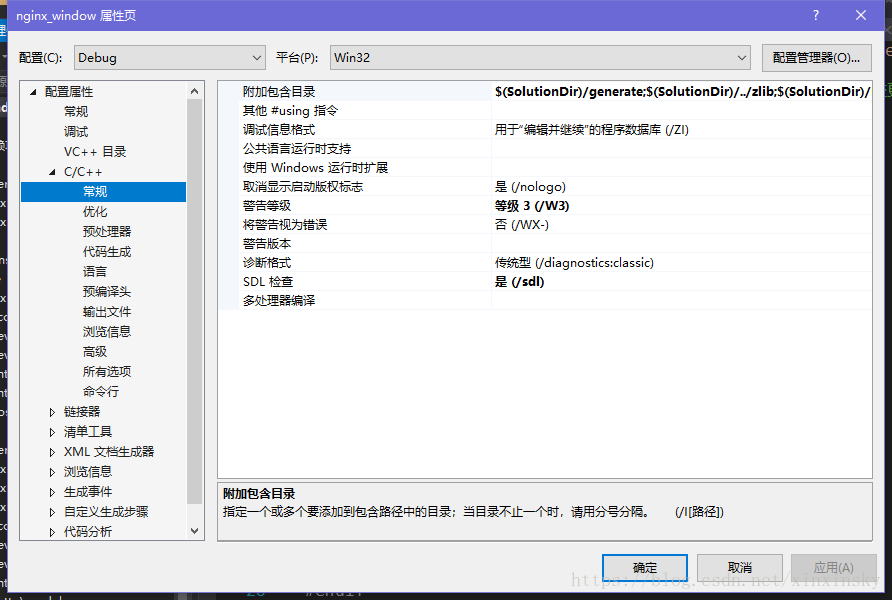The height and width of the screenshot is (600, 892).
Task: Click the 传统型 (/diagnostics:classic) value
Action: (574, 263)
